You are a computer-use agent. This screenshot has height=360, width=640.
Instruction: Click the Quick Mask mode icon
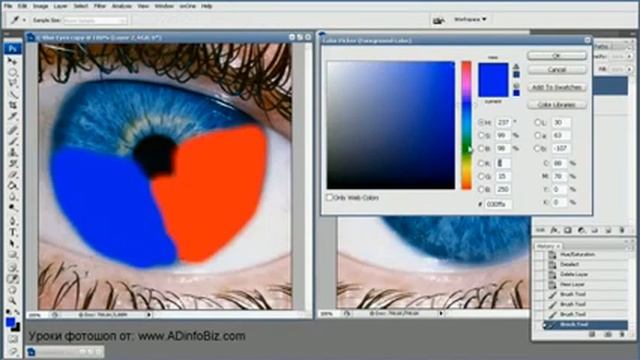click(x=13, y=339)
